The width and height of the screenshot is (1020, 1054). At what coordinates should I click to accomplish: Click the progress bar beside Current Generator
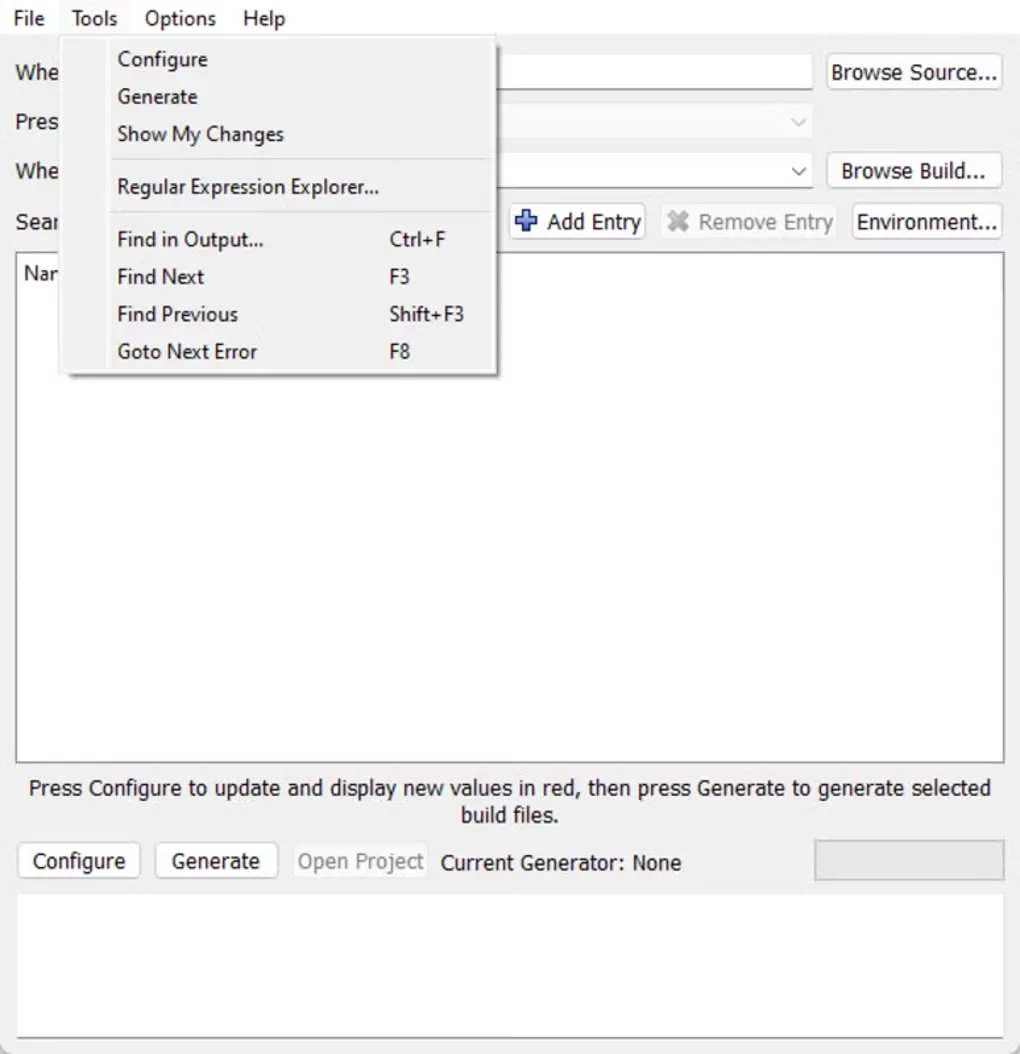tap(909, 860)
